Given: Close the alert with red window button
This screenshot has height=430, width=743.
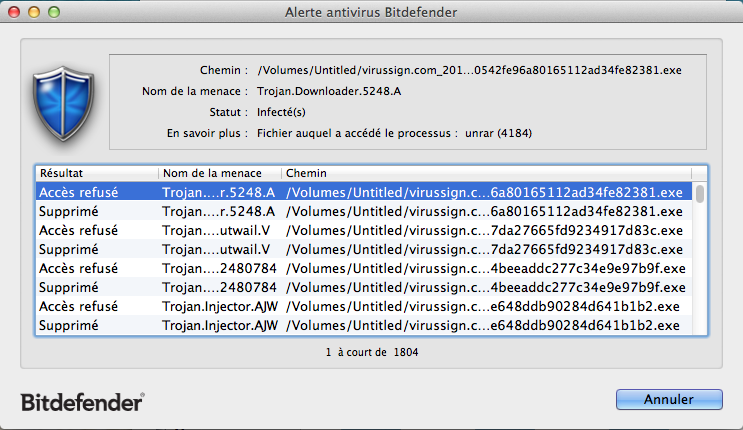Looking at the screenshot, I should pos(14,12).
